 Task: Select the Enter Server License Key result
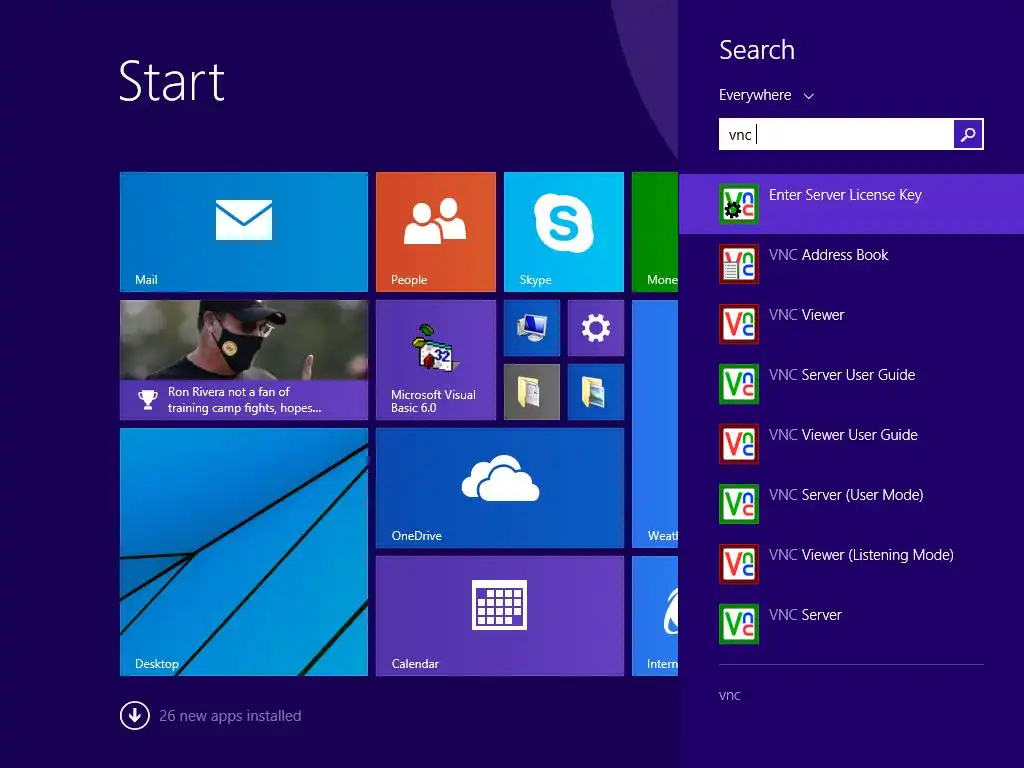(852, 204)
